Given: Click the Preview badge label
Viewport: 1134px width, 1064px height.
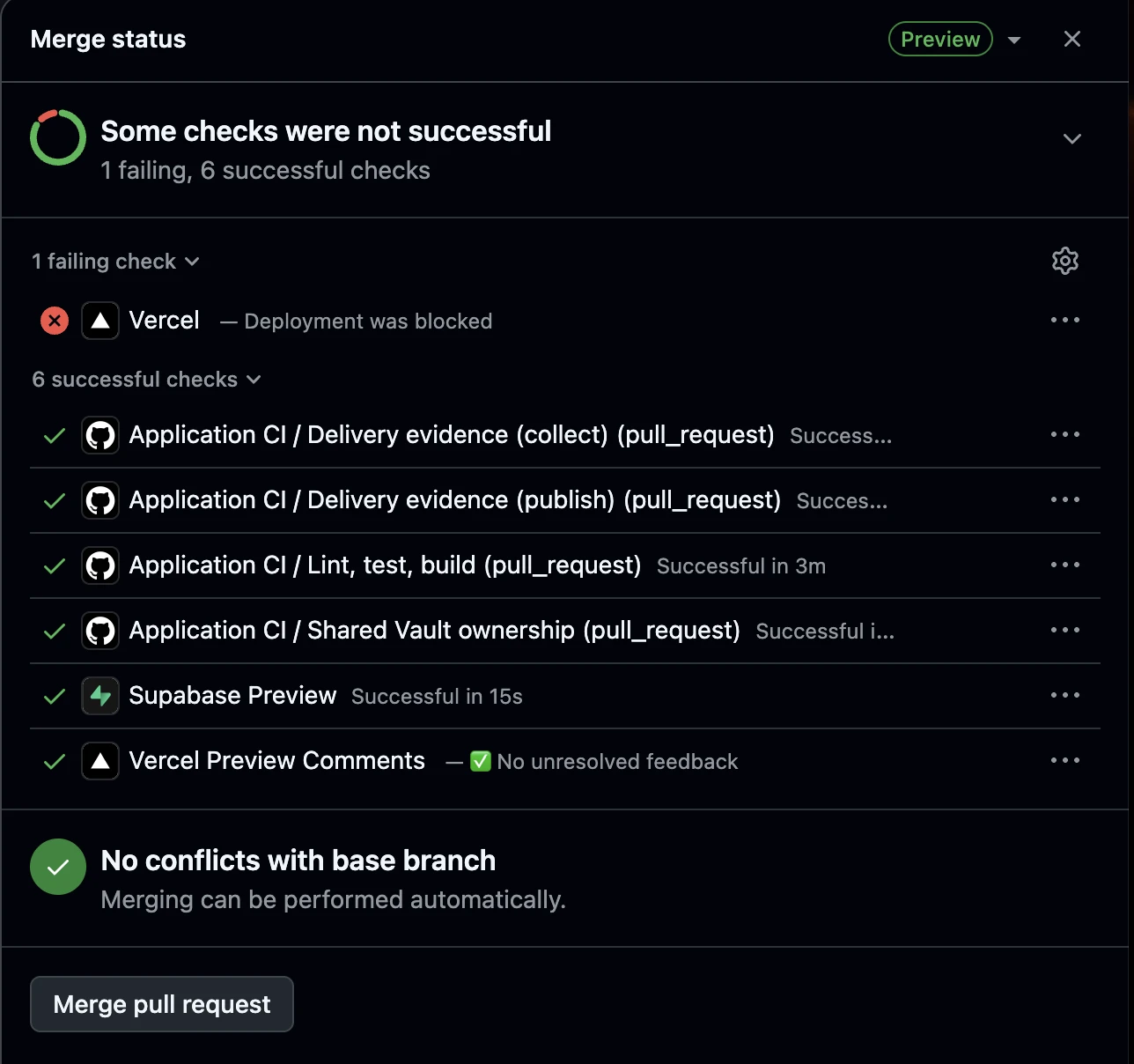Looking at the screenshot, I should pyautogui.click(x=940, y=39).
